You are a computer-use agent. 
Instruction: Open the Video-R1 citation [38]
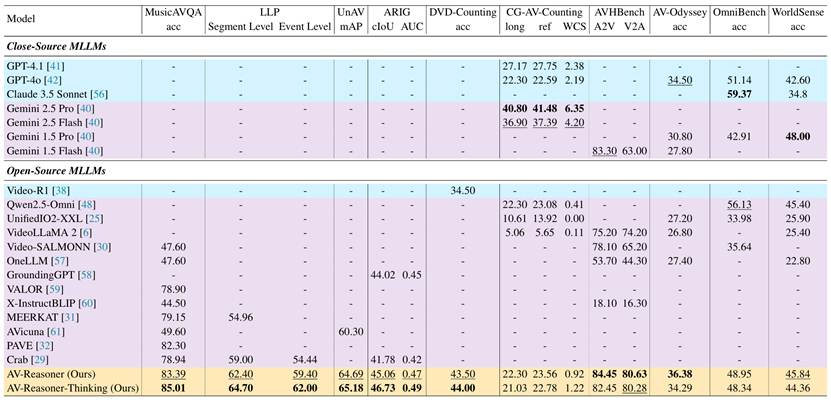(60, 190)
